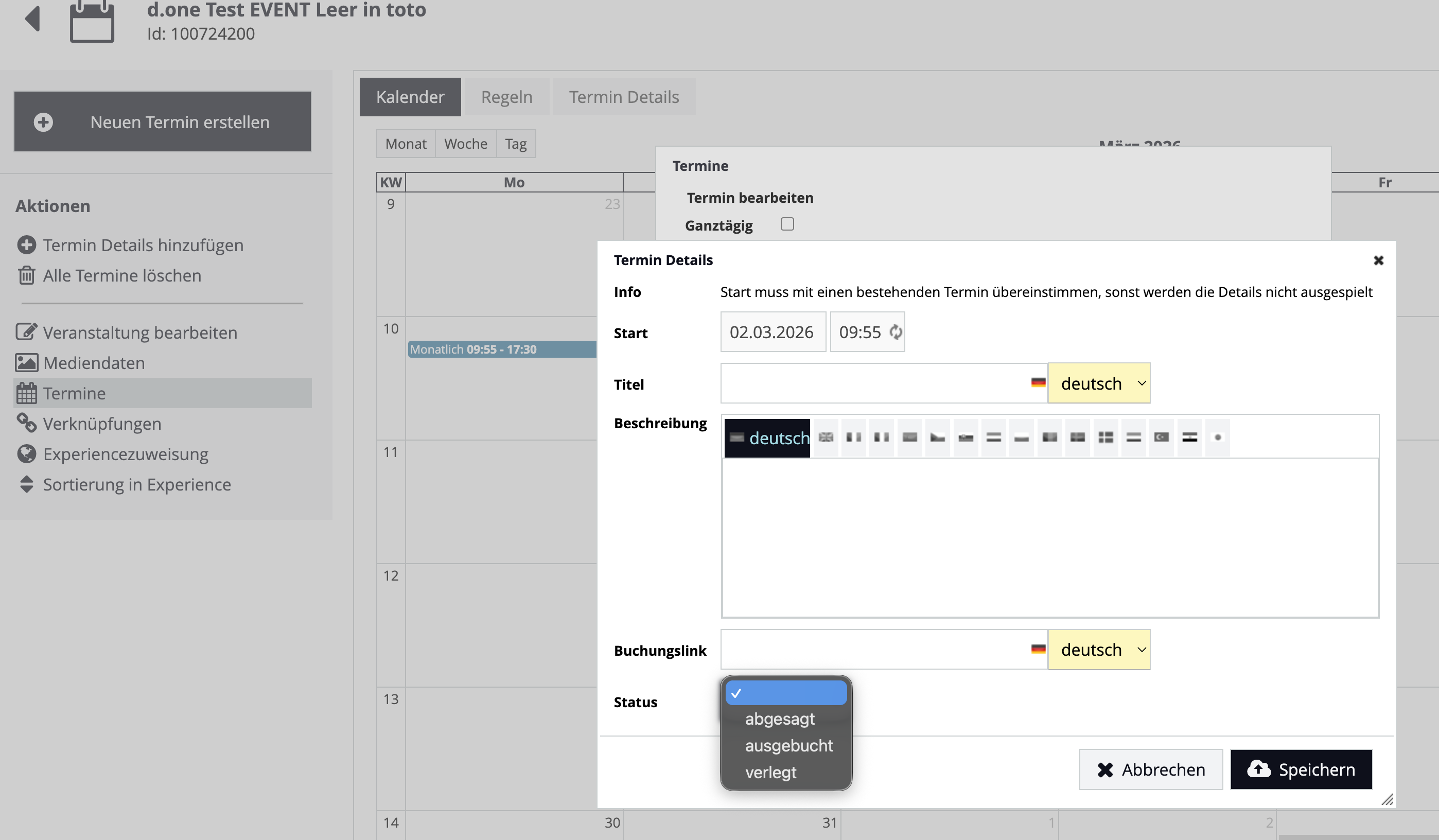Click the time refresh icon next to 09:55
Image resolution: width=1439 pixels, height=840 pixels.
click(x=896, y=332)
